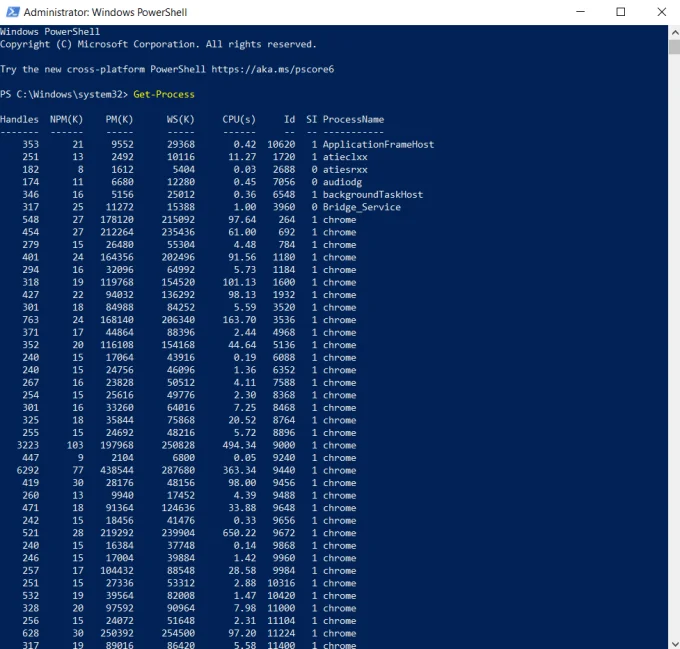Click the NPM value 103
The width and height of the screenshot is (680, 649).
(75, 445)
